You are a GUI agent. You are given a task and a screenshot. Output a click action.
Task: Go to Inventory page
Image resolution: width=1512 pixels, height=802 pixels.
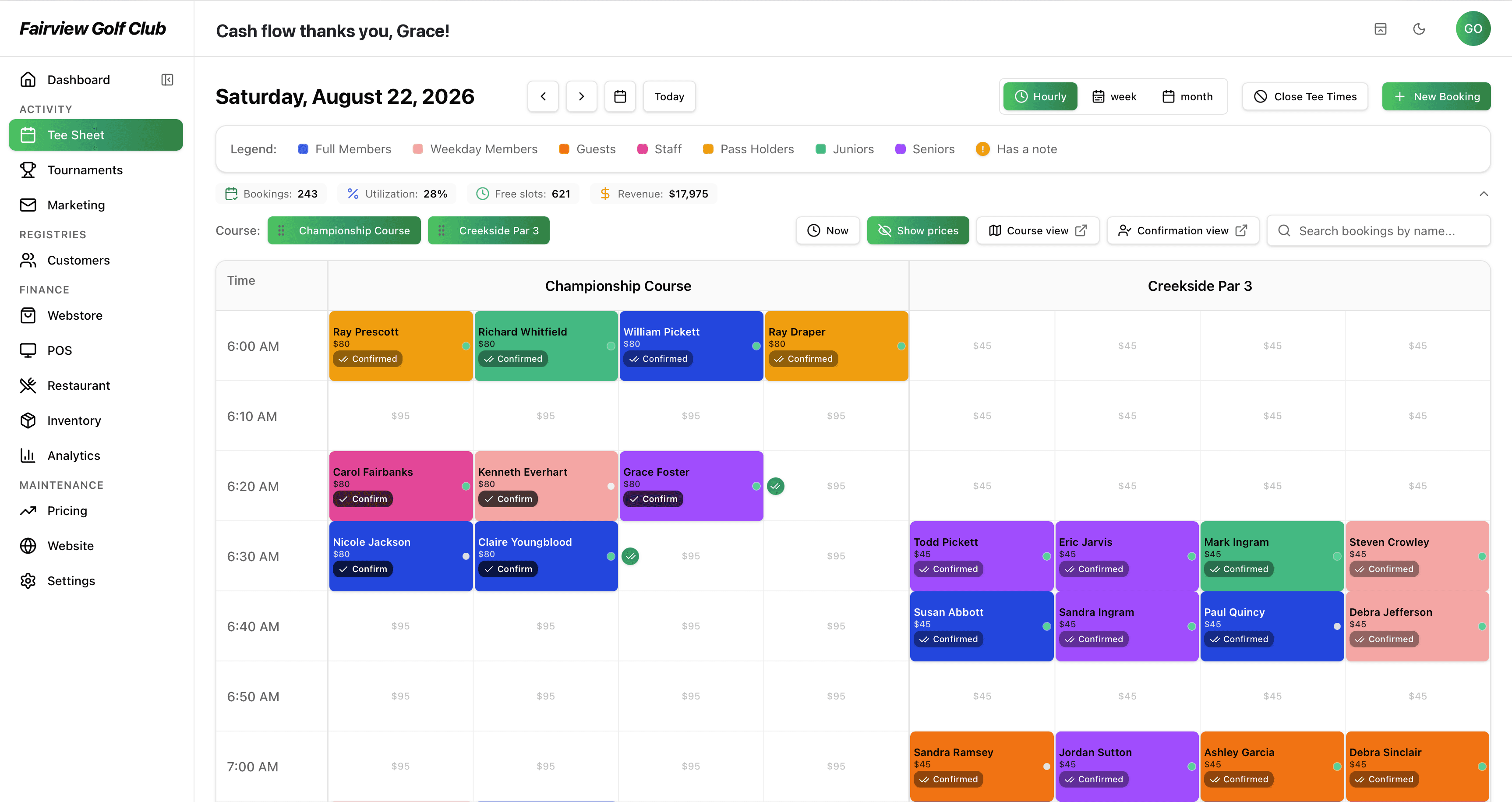pyautogui.click(x=95, y=420)
